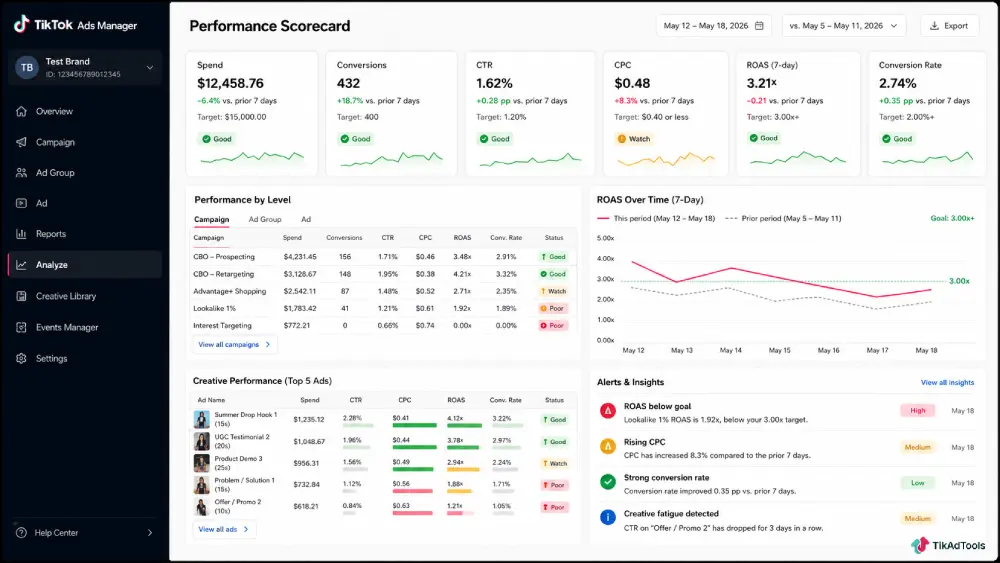Viewport: 1000px width, 563px height.
Task: Click the Analyze line chart icon
Action: coord(21,265)
